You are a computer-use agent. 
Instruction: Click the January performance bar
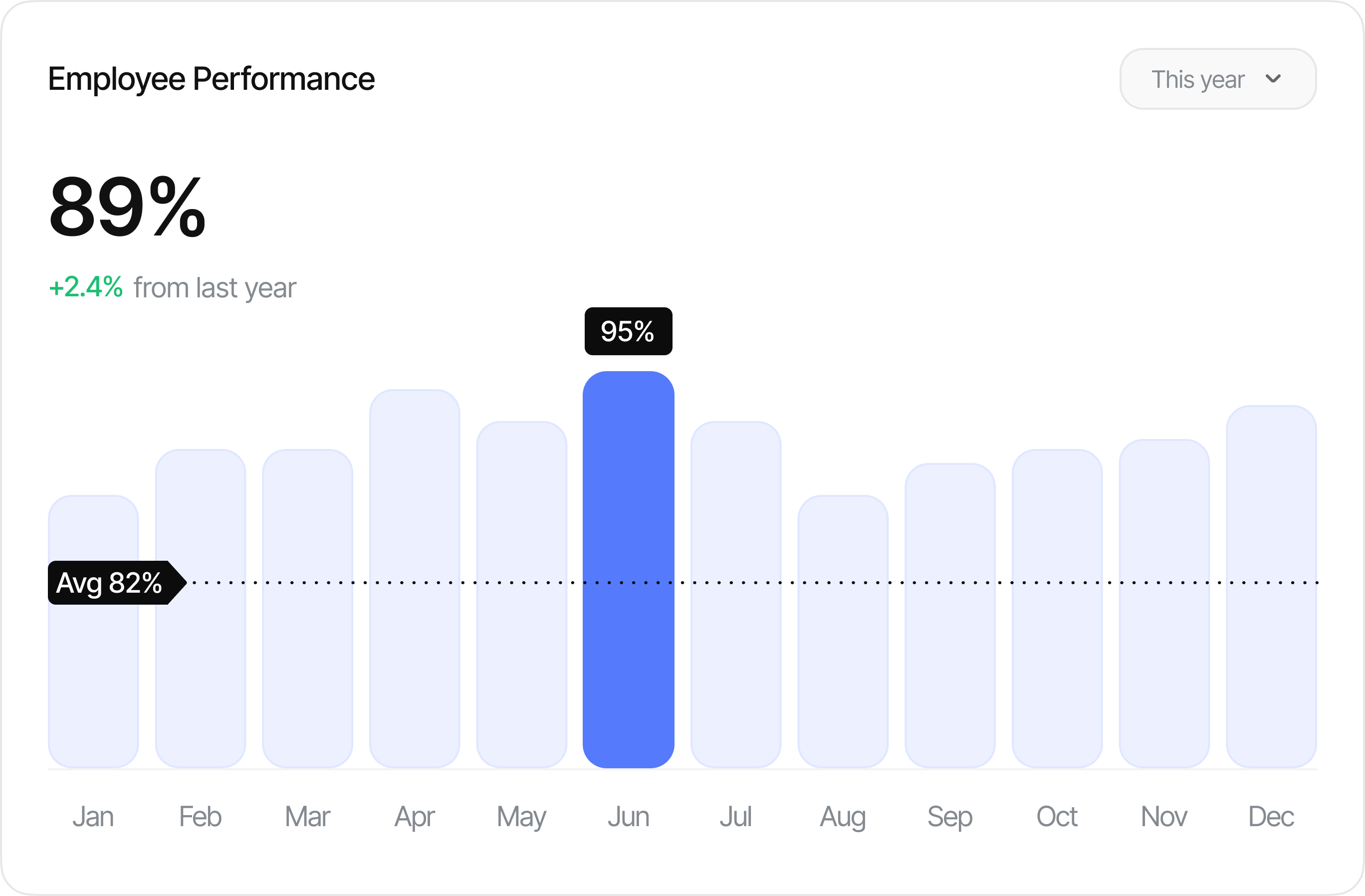click(x=93, y=660)
